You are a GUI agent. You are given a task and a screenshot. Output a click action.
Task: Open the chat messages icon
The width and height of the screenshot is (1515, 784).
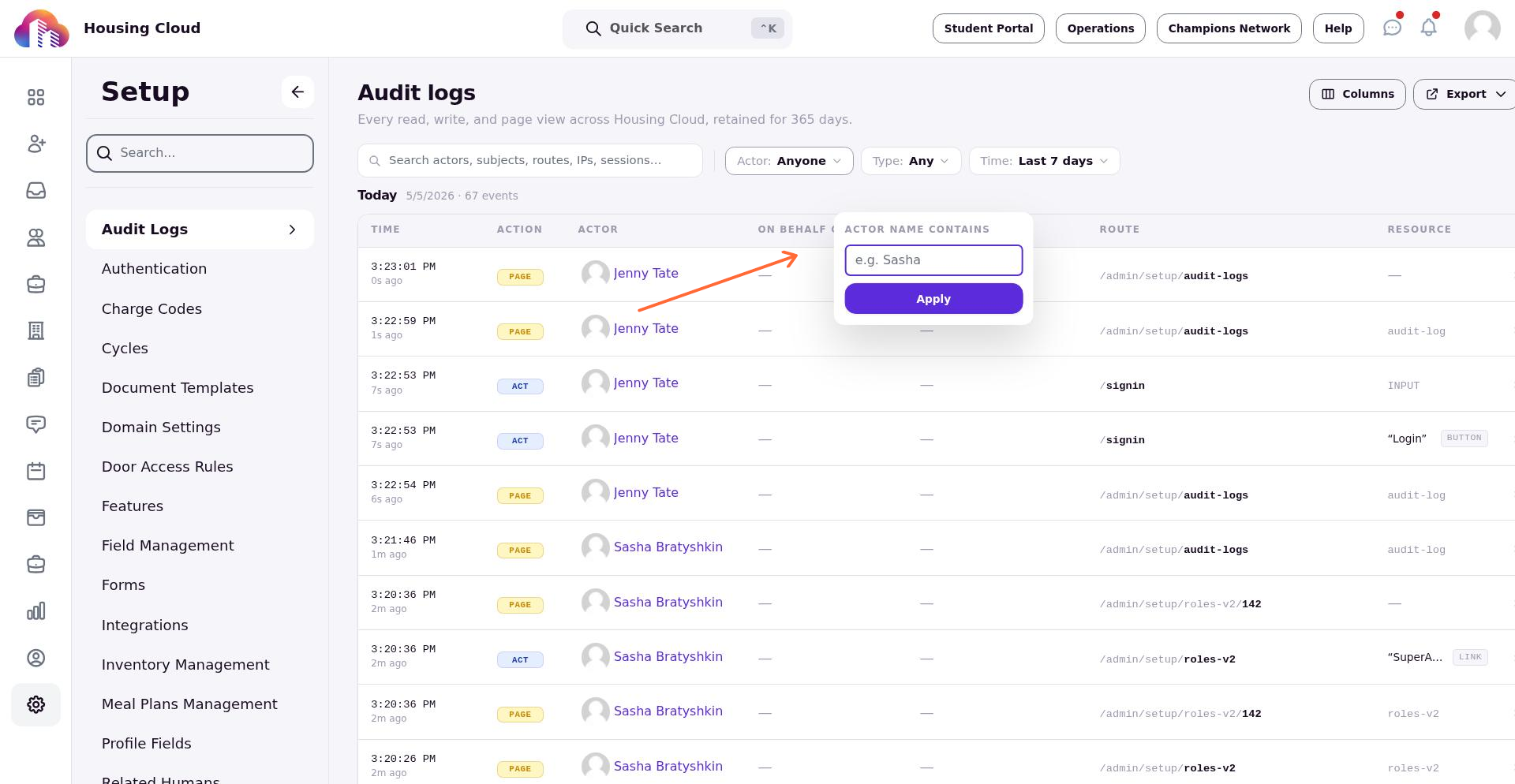pos(1392,28)
